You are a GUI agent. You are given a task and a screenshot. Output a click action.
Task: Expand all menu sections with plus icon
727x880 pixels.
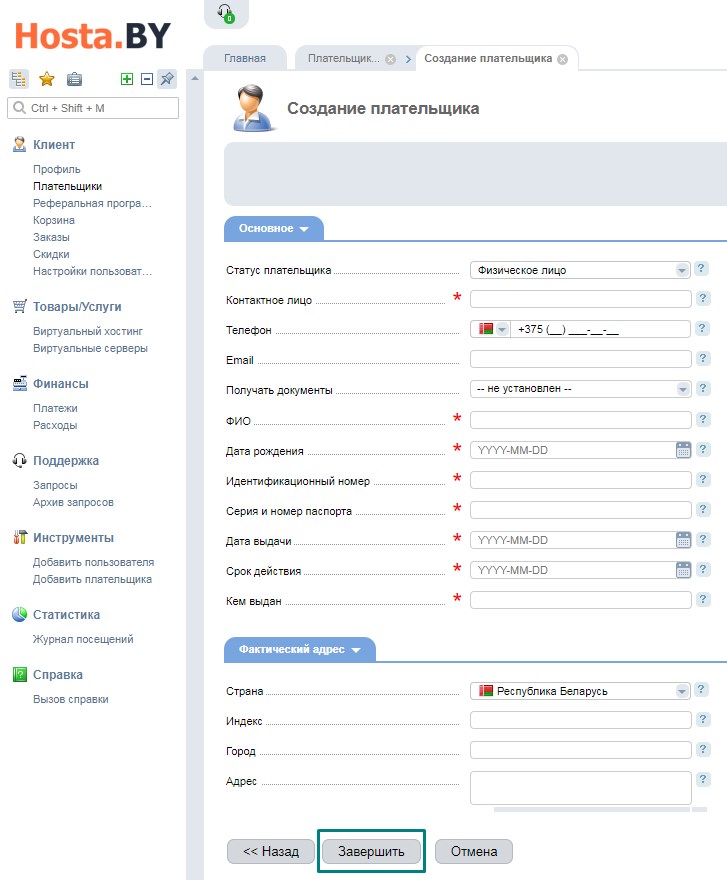click(x=127, y=79)
